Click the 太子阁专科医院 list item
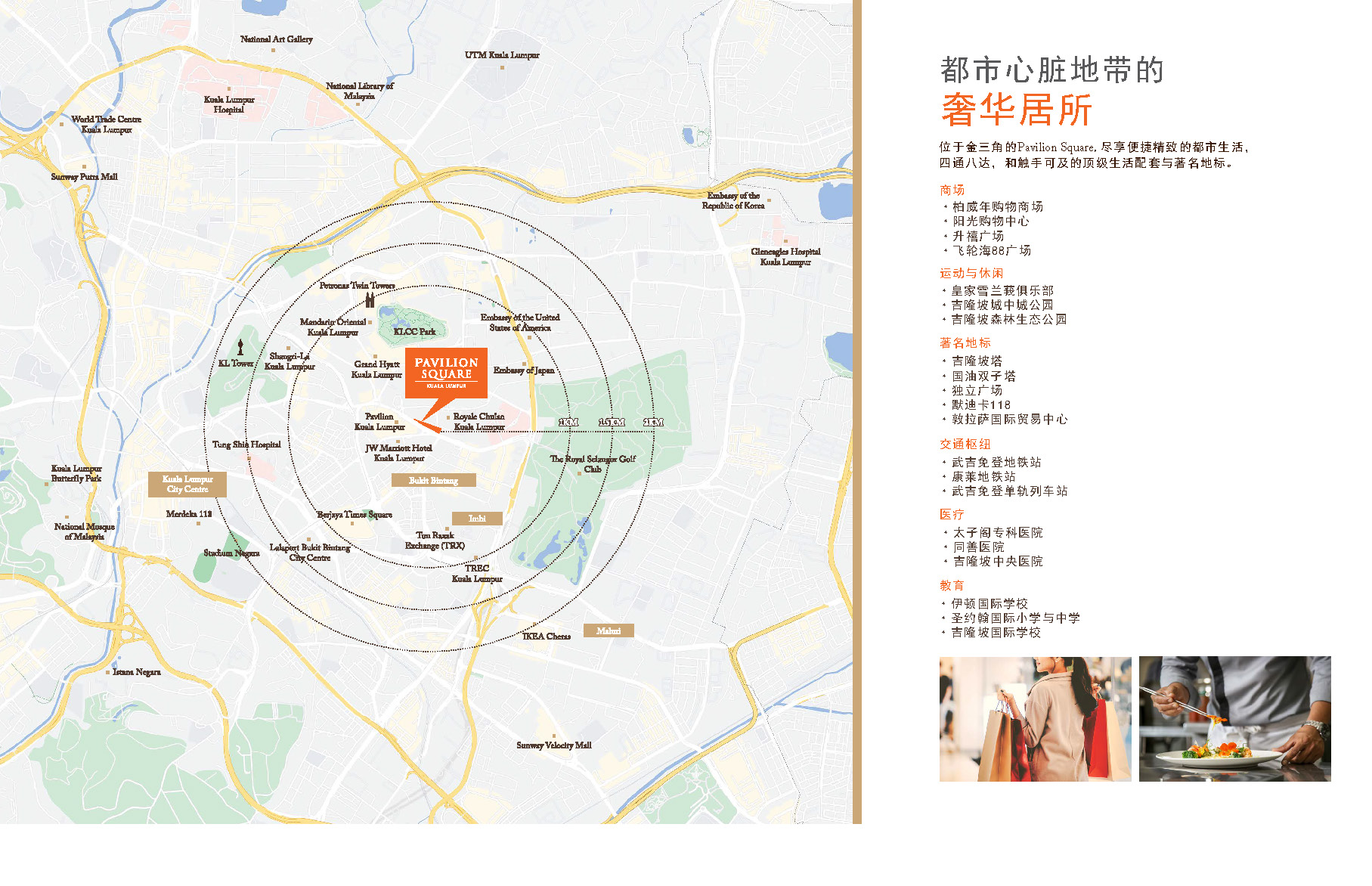Screen dimensions: 1372x886 (x=998, y=533)
